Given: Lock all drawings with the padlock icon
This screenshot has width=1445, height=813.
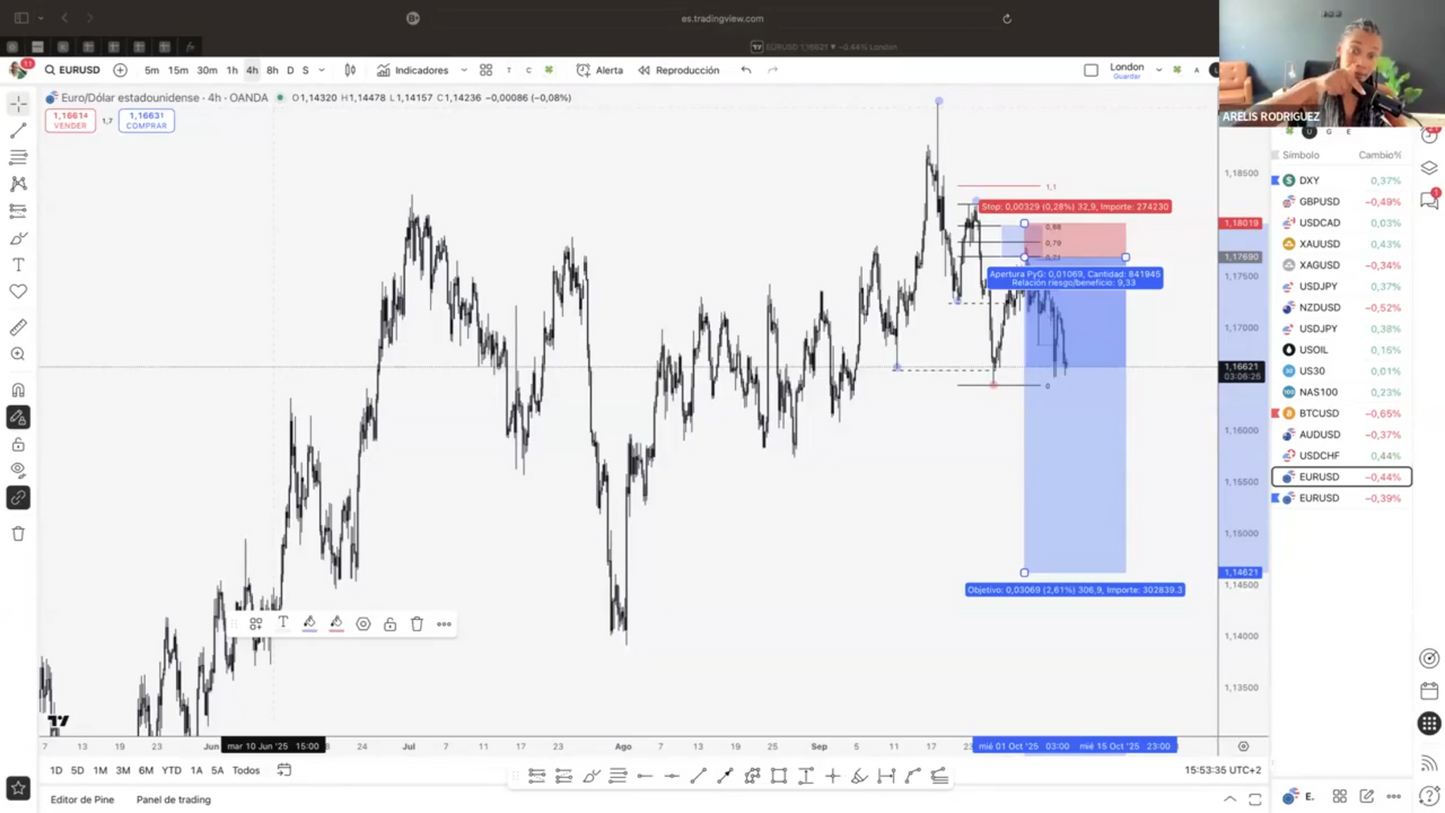Looking at the screenshot, I should tap(17, 444).
